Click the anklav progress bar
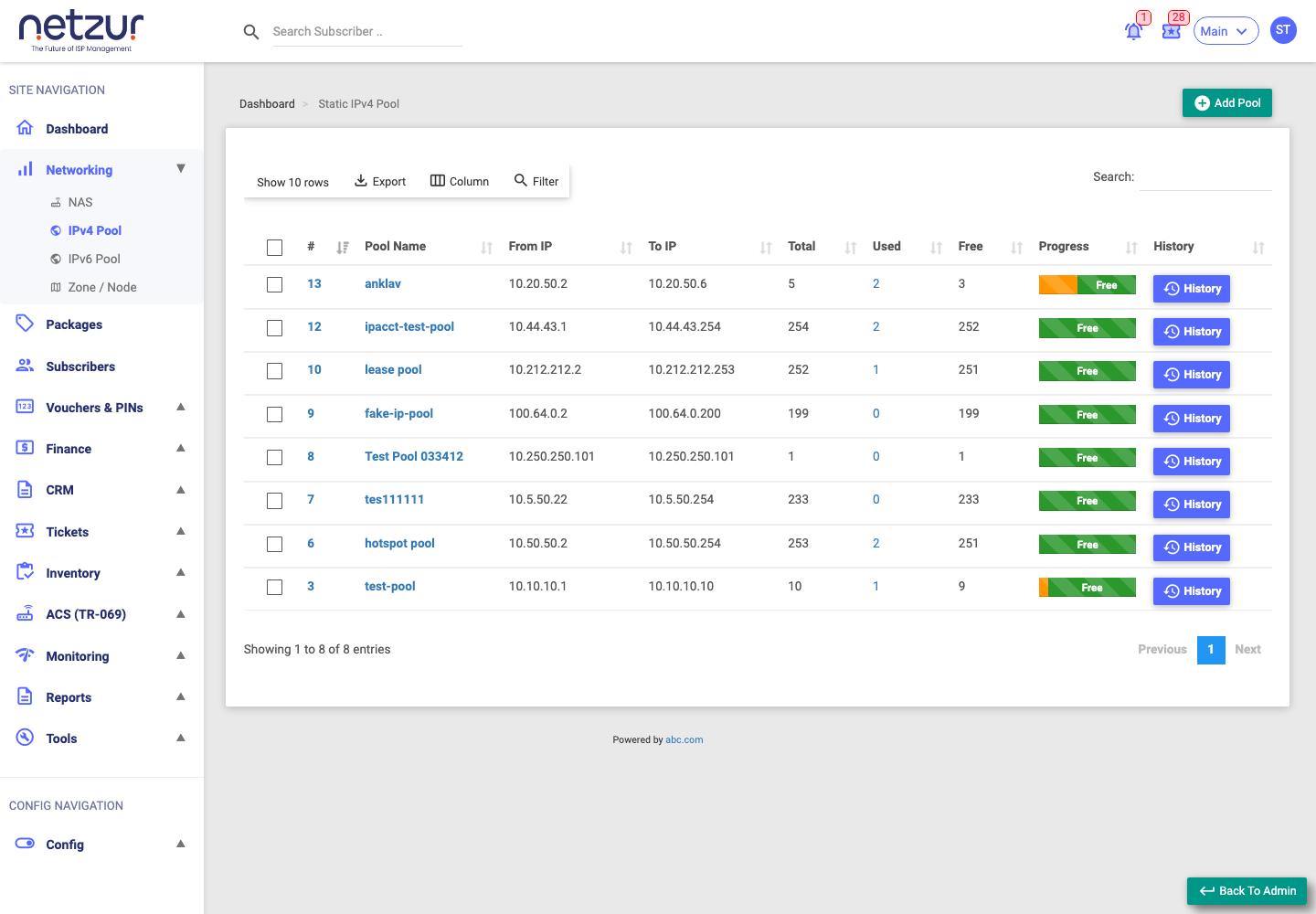This screenshot has height=914, width=1316. coord(1087,284)
